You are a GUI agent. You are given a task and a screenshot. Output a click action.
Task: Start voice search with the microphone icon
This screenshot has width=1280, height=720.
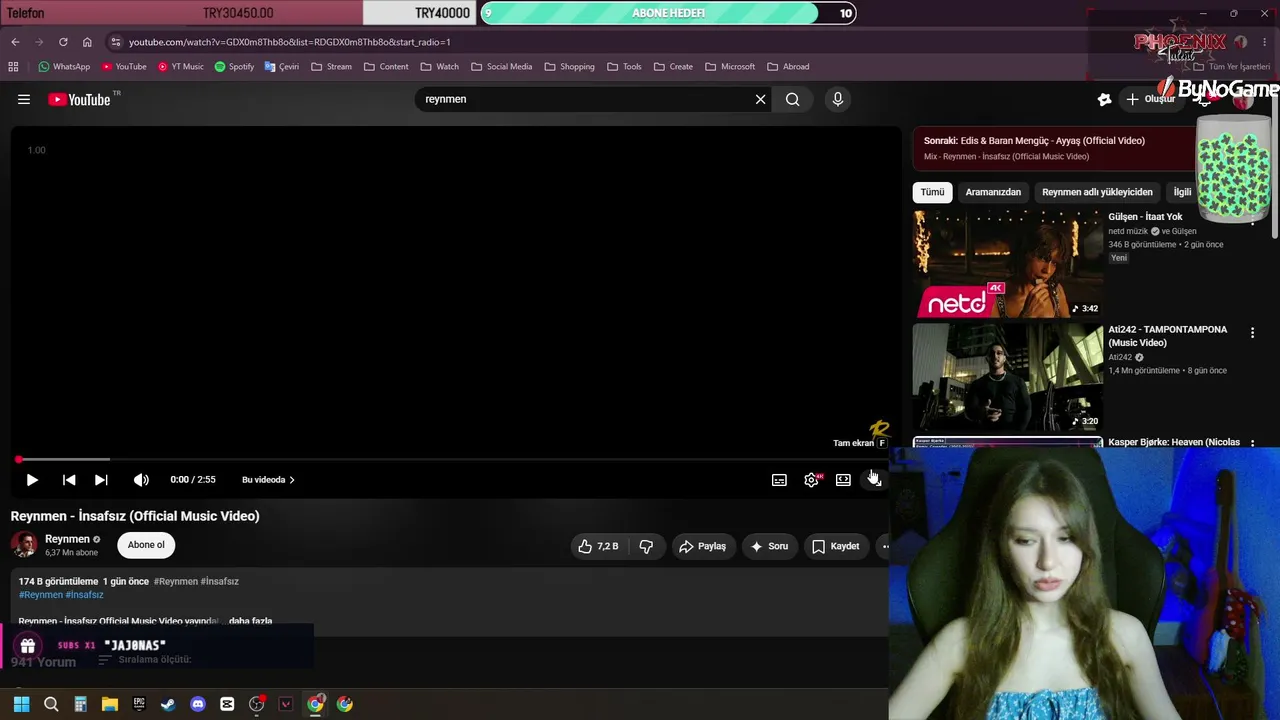(838, 99)
